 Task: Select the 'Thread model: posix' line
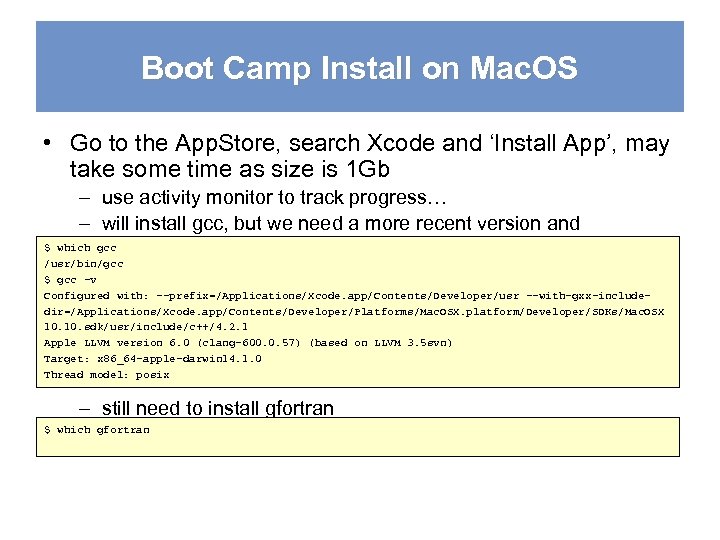point(106,375)
